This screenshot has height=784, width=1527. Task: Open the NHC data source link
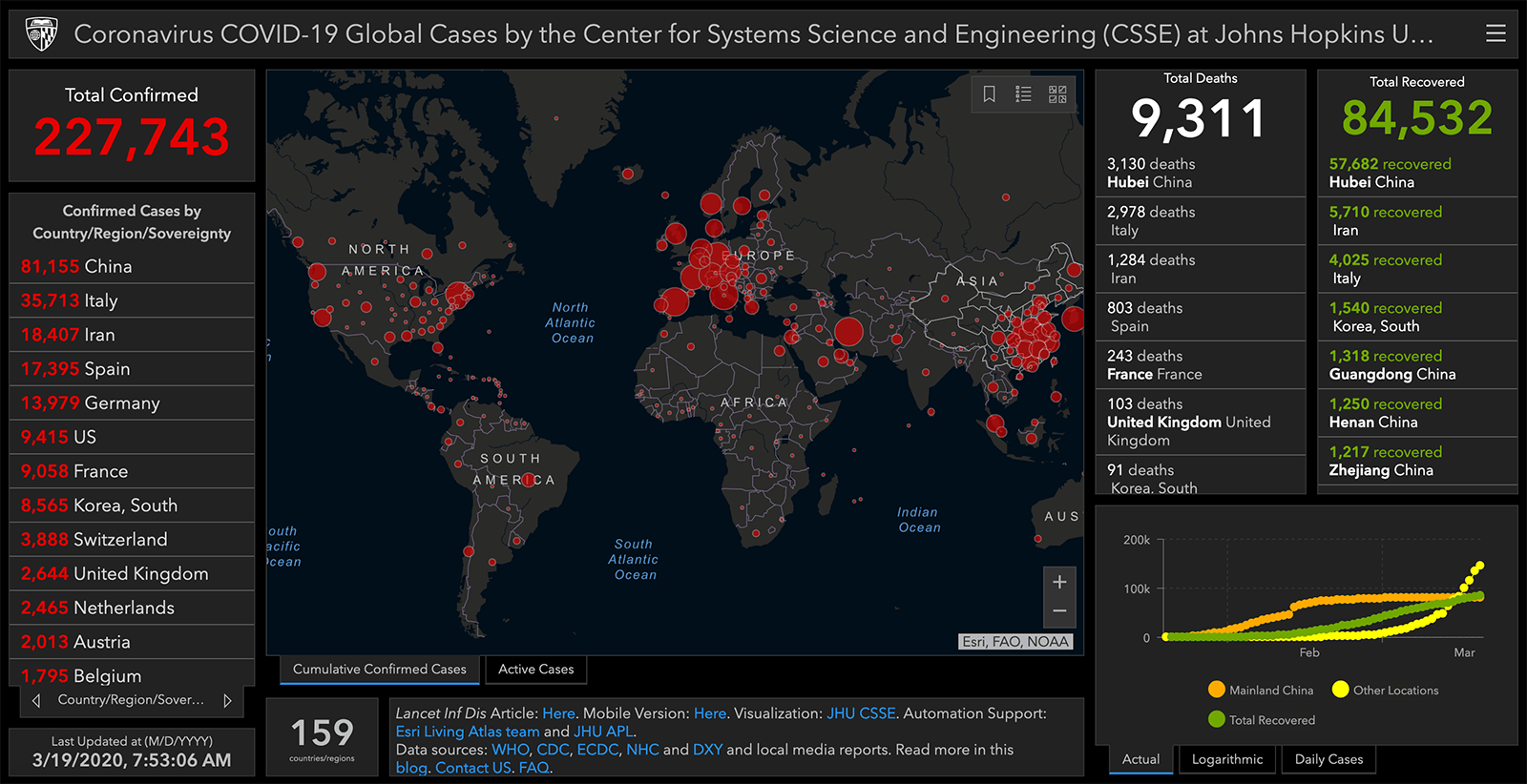[642, 750]
